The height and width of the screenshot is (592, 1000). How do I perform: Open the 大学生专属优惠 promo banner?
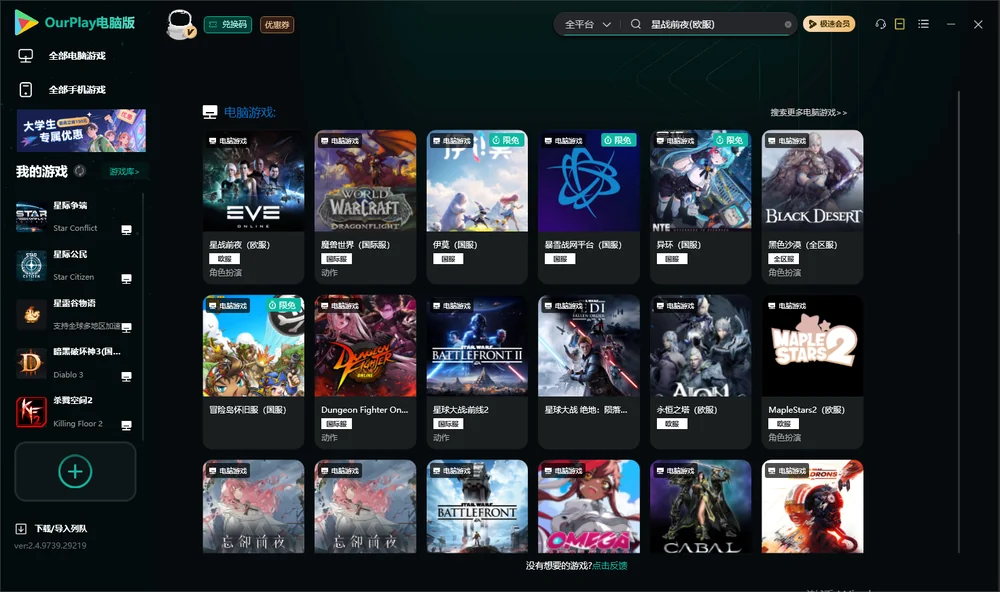tap(81, 130)
